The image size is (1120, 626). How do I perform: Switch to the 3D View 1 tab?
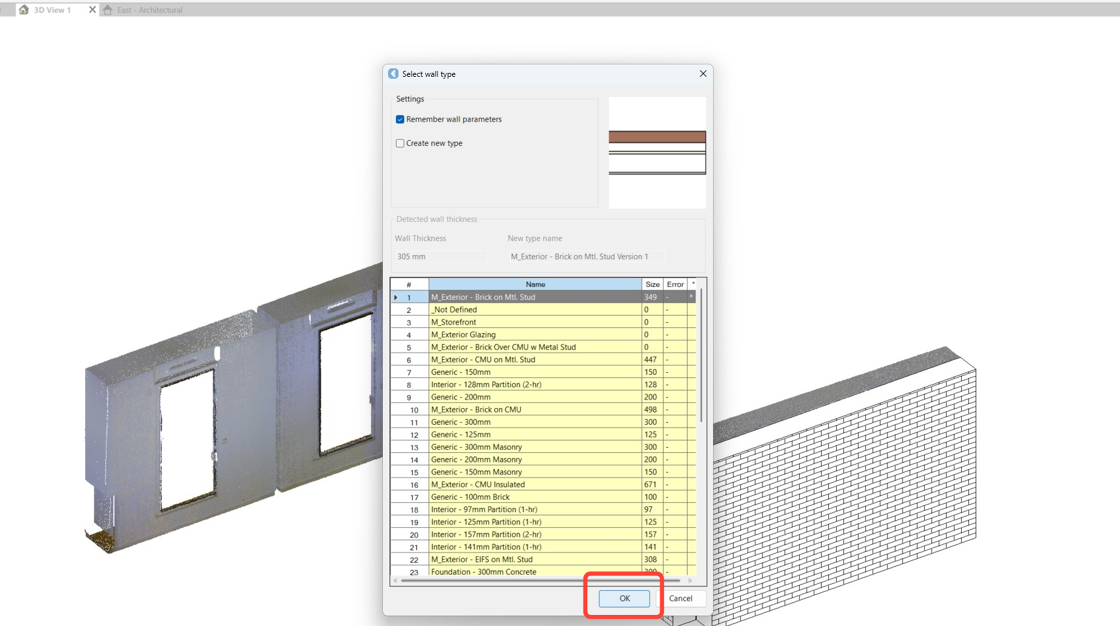click(x=52, y=10)
